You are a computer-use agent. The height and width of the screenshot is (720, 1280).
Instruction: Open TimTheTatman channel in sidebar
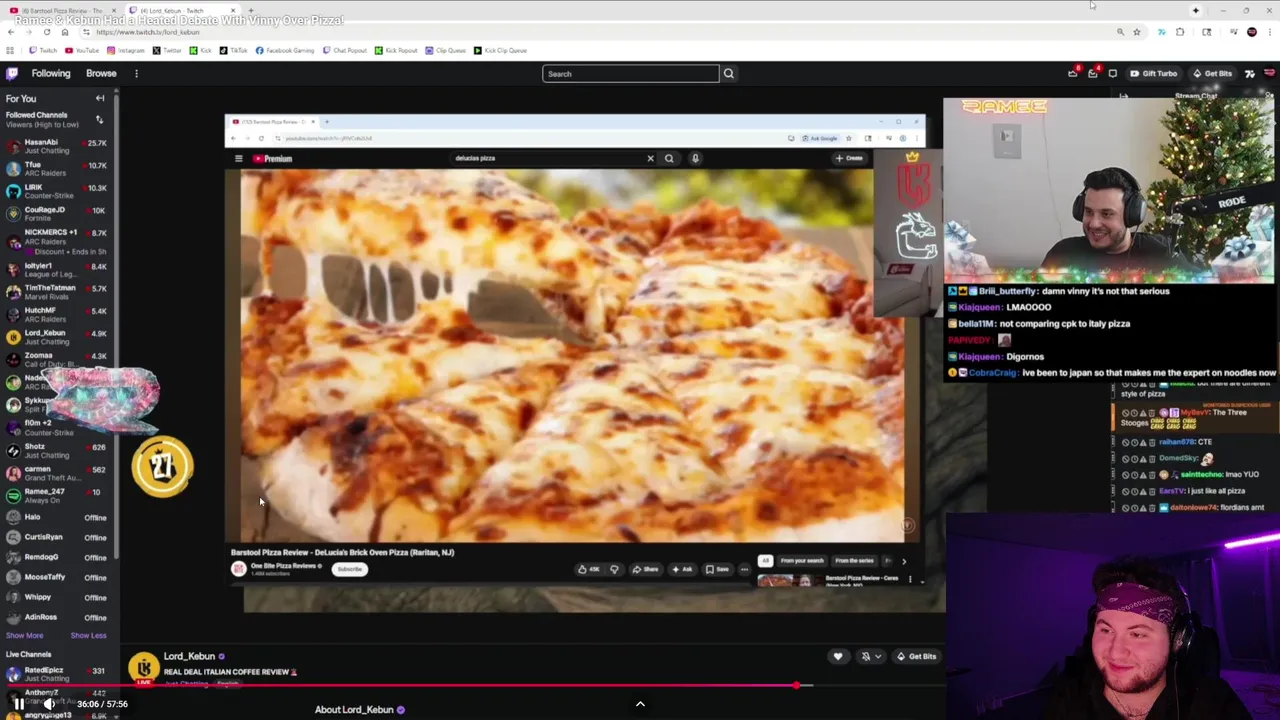[57, 292]
